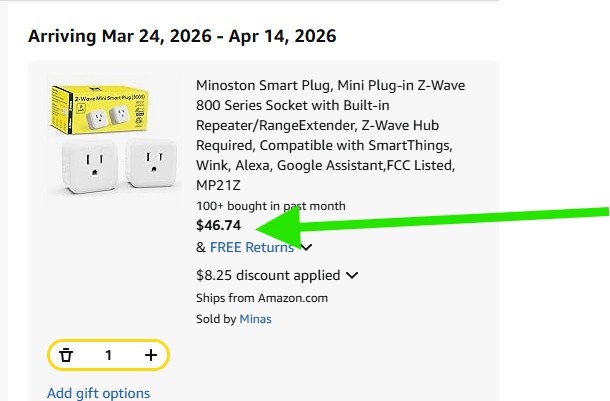
Task: Click the trash icon to remove item
Action: coord(66,355)
